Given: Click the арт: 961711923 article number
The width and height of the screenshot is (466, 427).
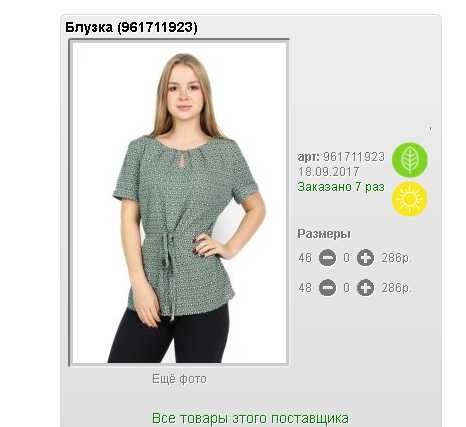Looking at the screenshot, I should tap(341, 157).
